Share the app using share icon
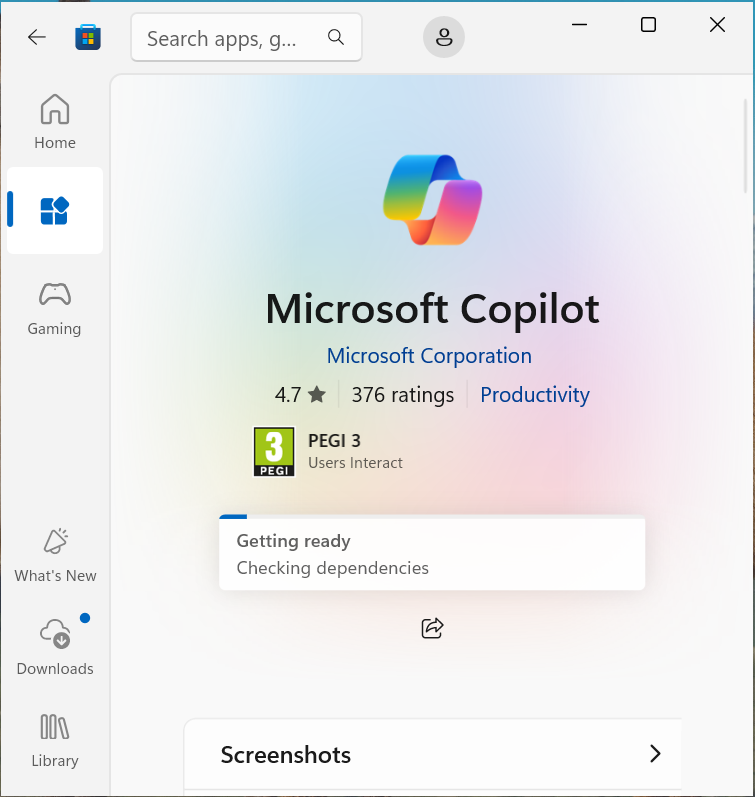This screenshot has height=797, width=755. point(432,628)
